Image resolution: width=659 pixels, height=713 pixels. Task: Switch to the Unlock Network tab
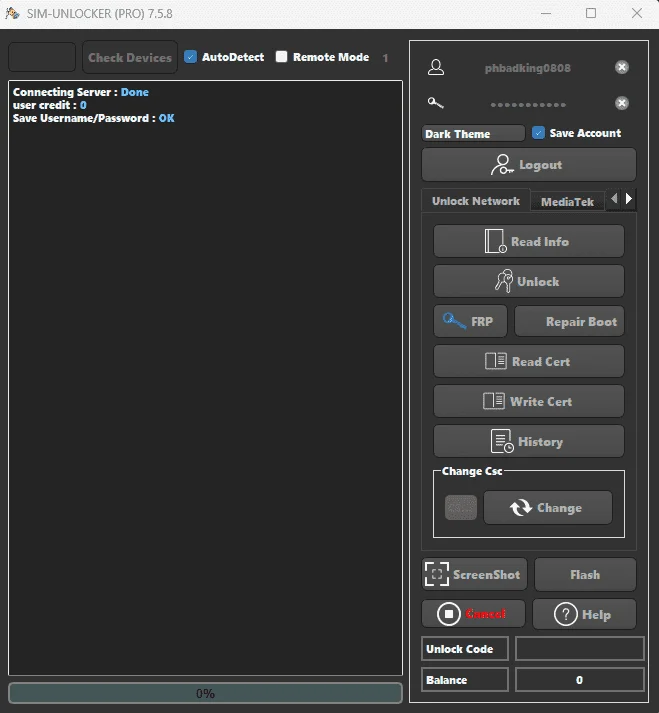[475, 201]
